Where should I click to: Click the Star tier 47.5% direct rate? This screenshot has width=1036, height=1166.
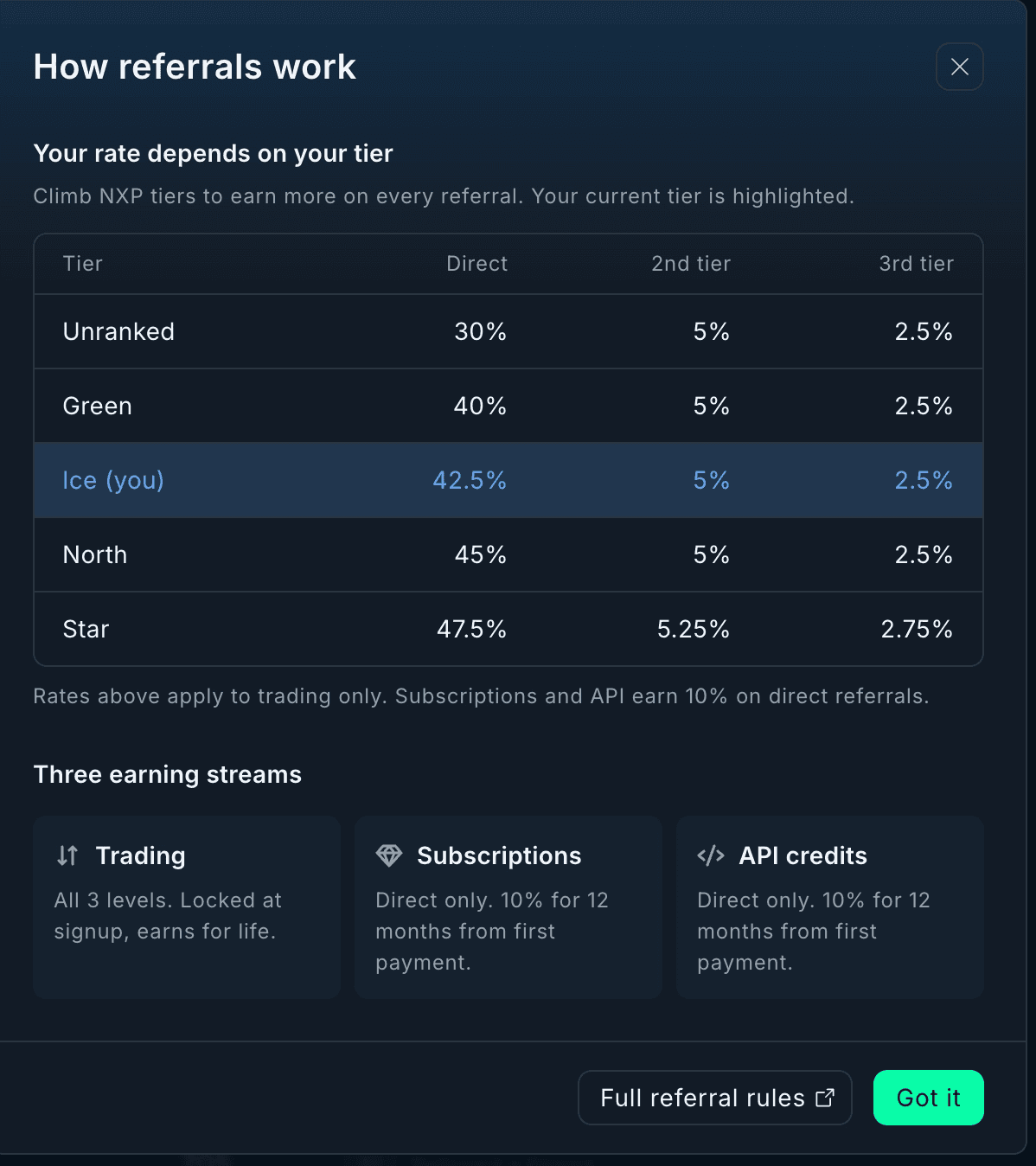[x=471, y=629]
